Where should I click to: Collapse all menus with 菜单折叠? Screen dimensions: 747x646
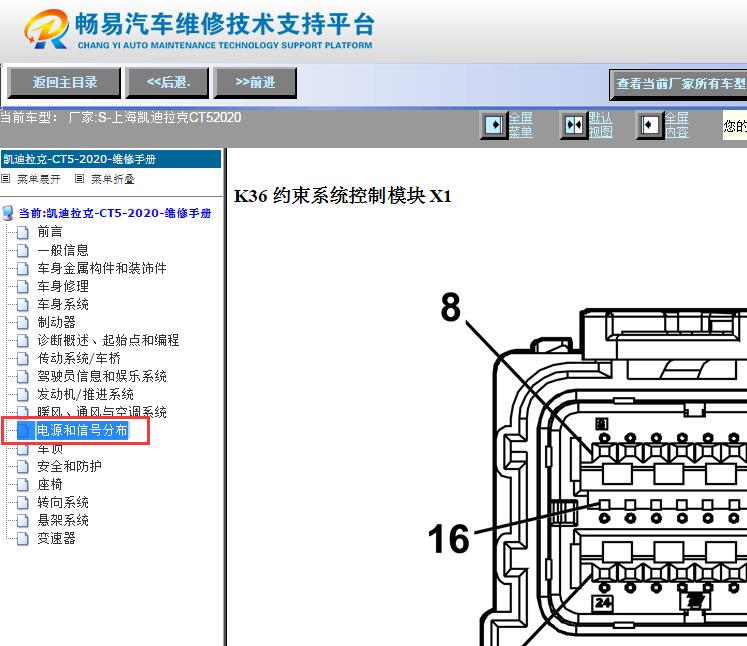coord(112,179)
